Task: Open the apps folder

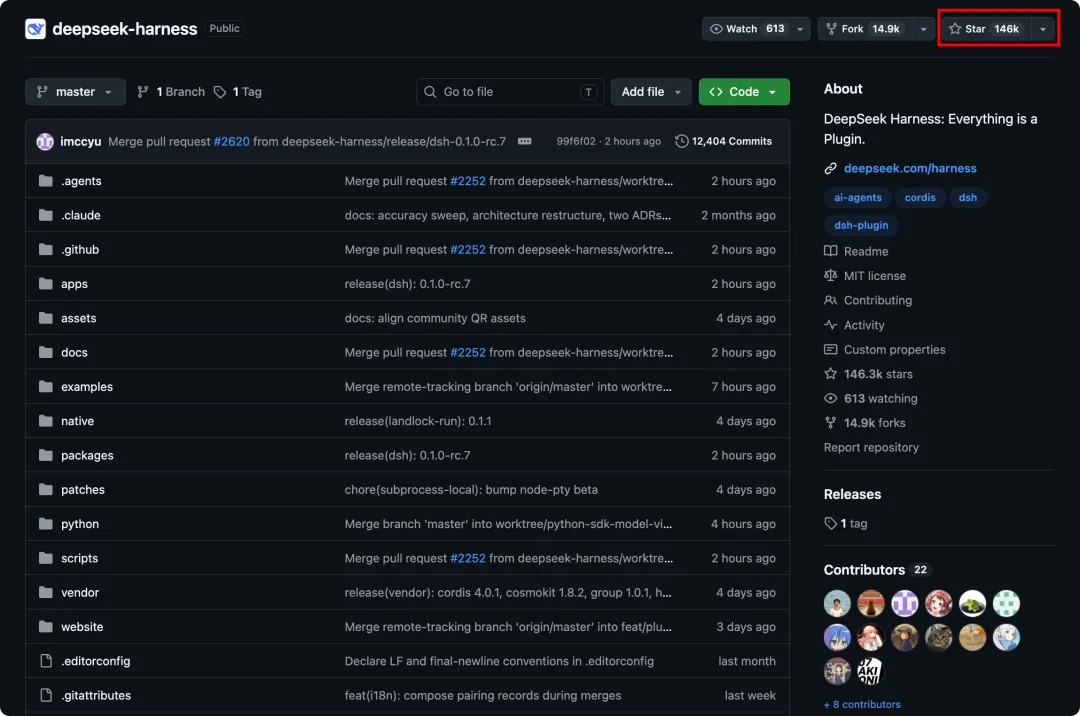Action: [x=74, y=284]
